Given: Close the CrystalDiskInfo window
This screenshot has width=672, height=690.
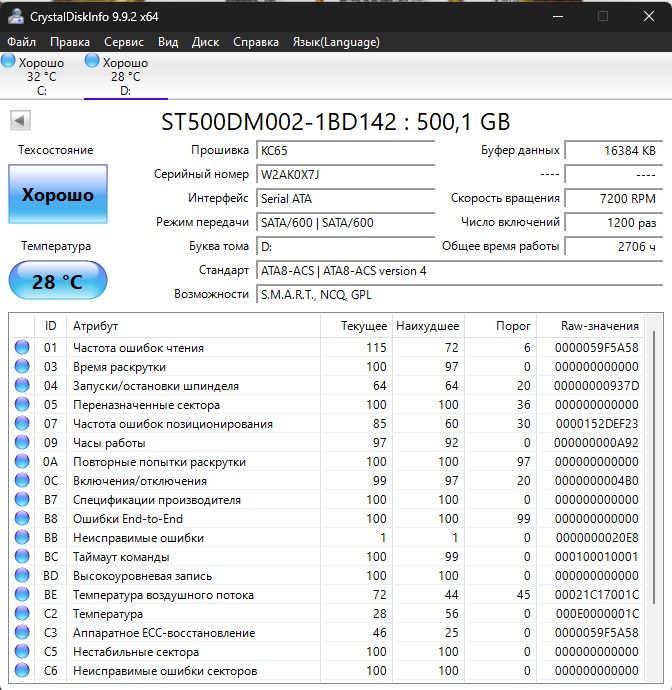Looking at the screenshot, I should click(x=649, y=16).
